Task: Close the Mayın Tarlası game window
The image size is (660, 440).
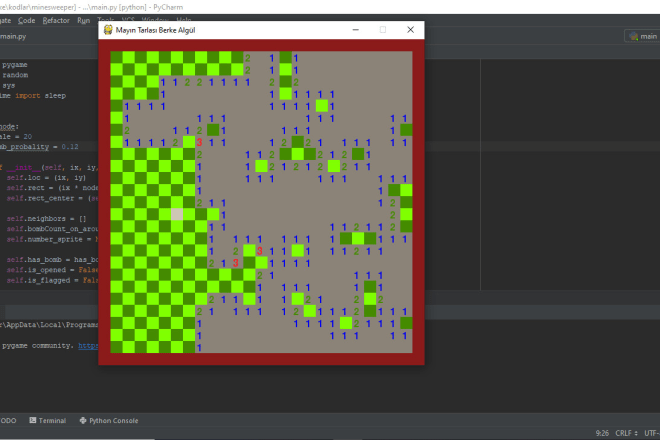Action: [410, 30]
